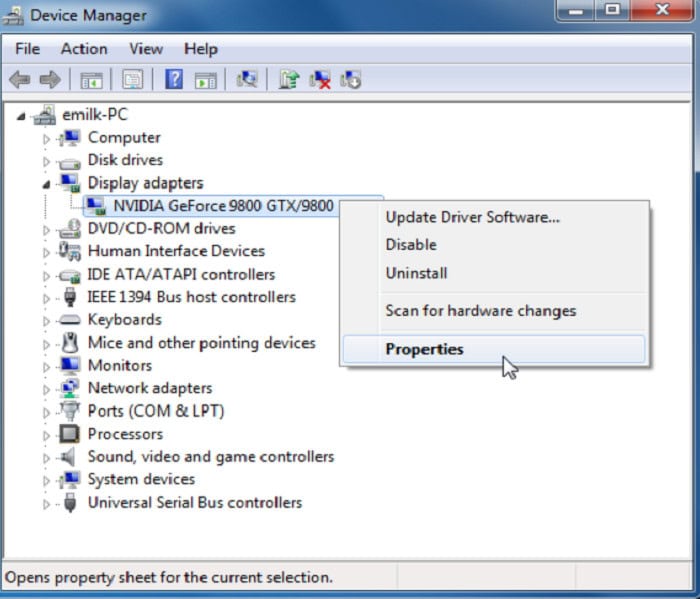700x599 pixels.
Task: Expand the System devices node arrow
Action: (x=46, y=481)
